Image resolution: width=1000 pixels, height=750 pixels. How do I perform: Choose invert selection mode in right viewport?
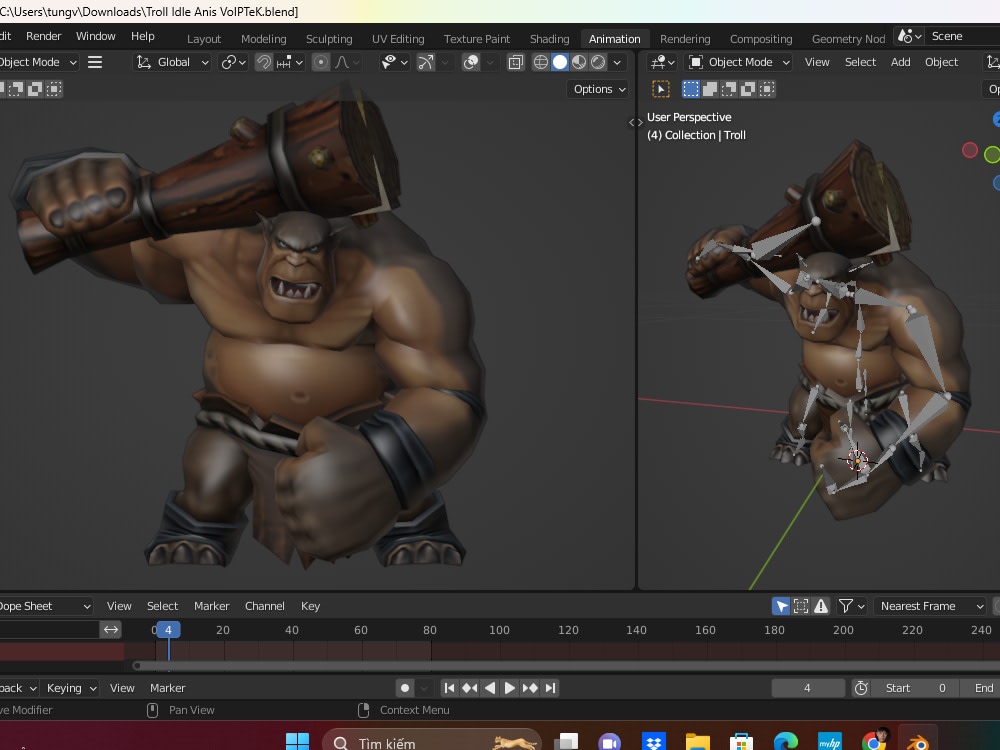click(748, 89)
